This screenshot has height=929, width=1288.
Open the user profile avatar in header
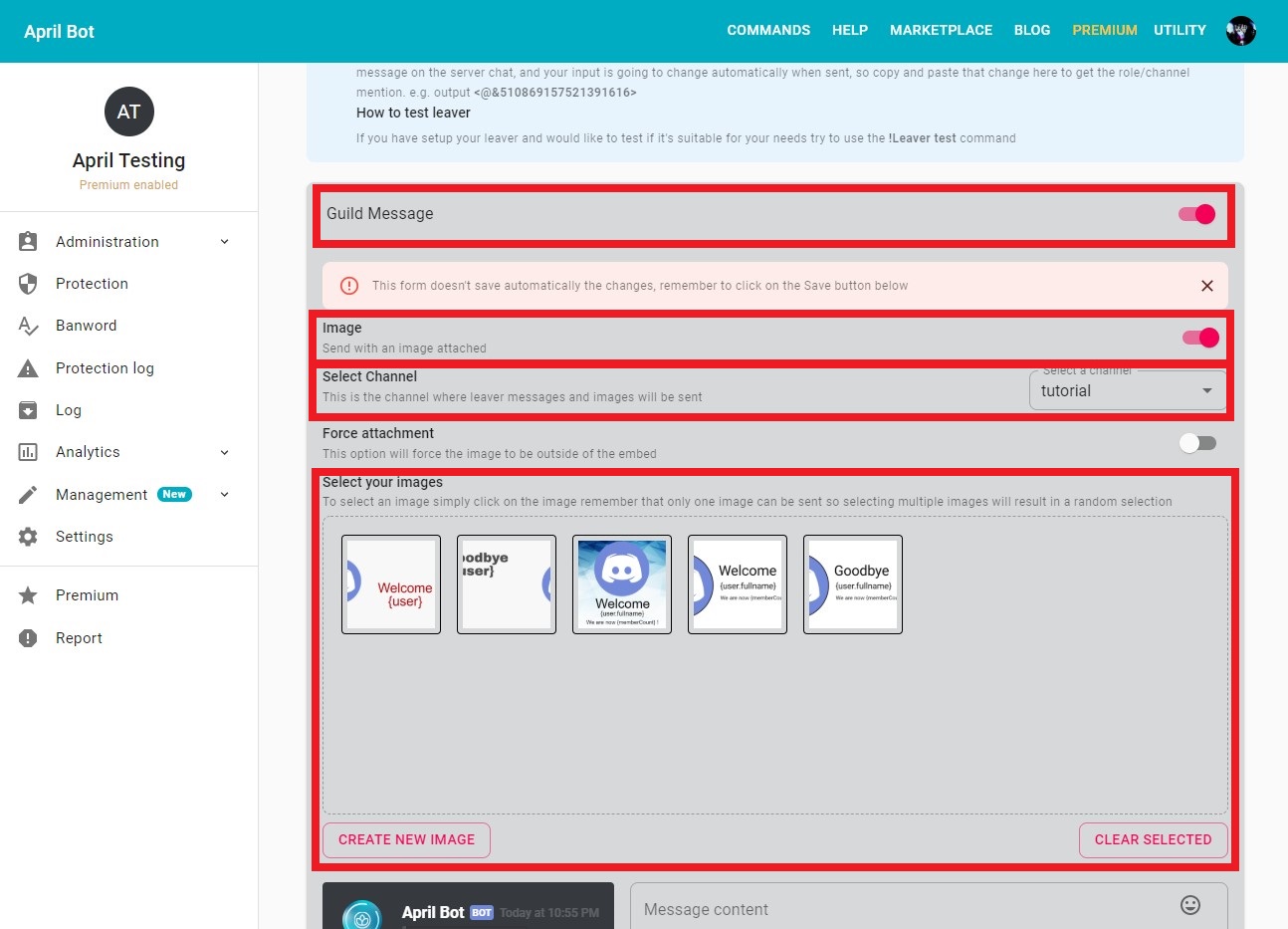[x=1241, y=31]
